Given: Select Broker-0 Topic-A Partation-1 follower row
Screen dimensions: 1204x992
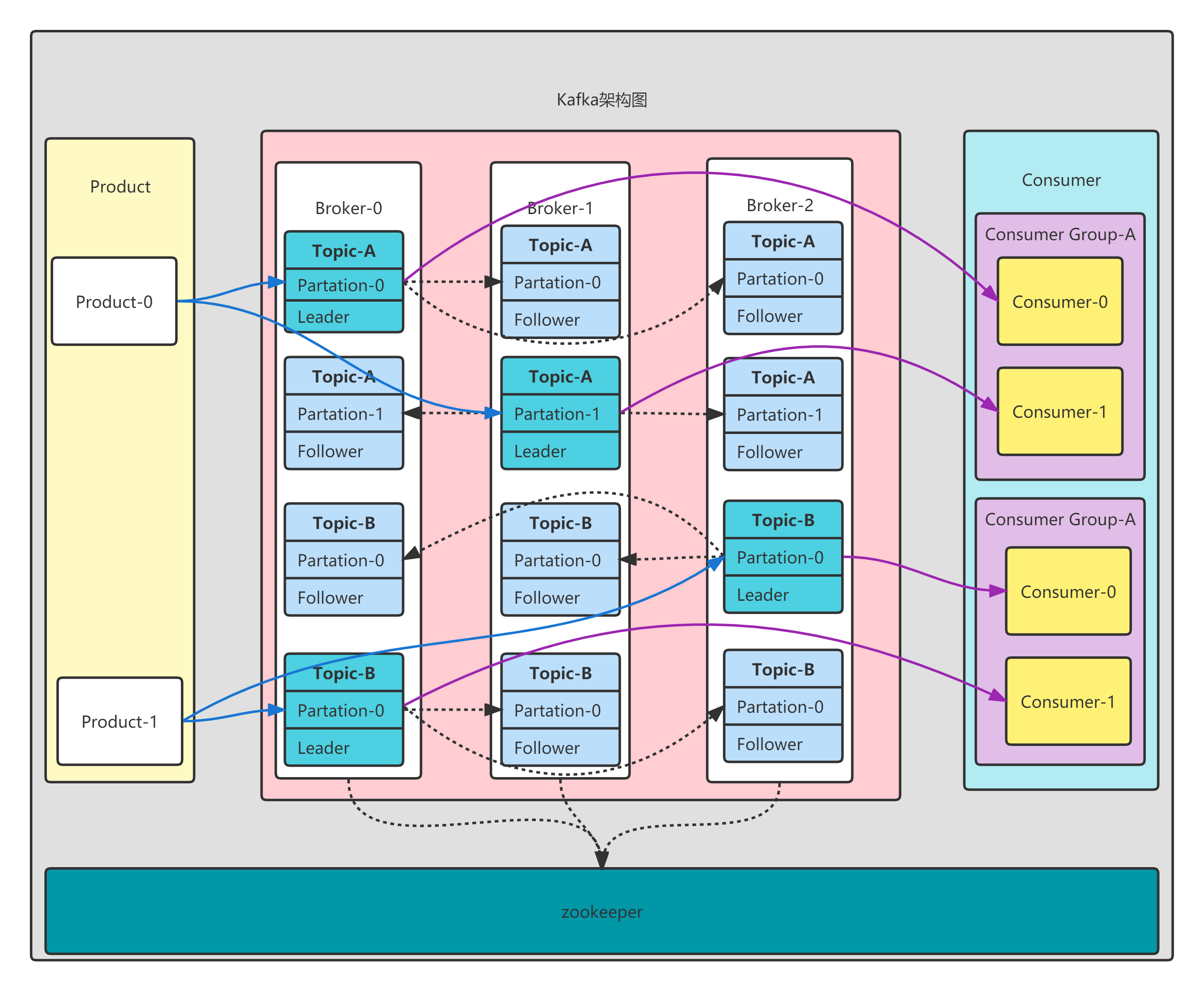Looking at the screenshot, I should pos(341,413).
